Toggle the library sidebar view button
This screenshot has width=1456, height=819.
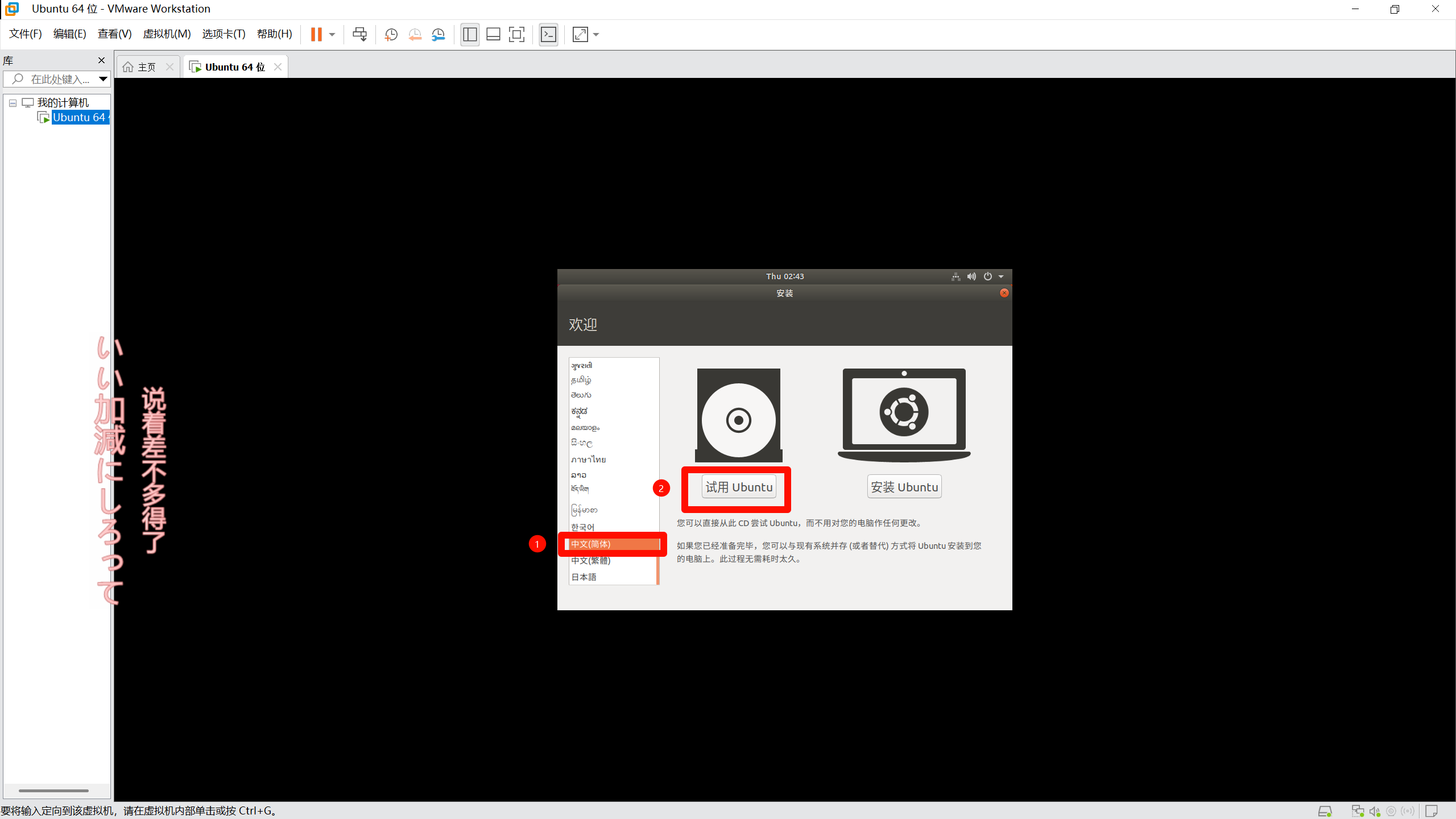[470, 35]
